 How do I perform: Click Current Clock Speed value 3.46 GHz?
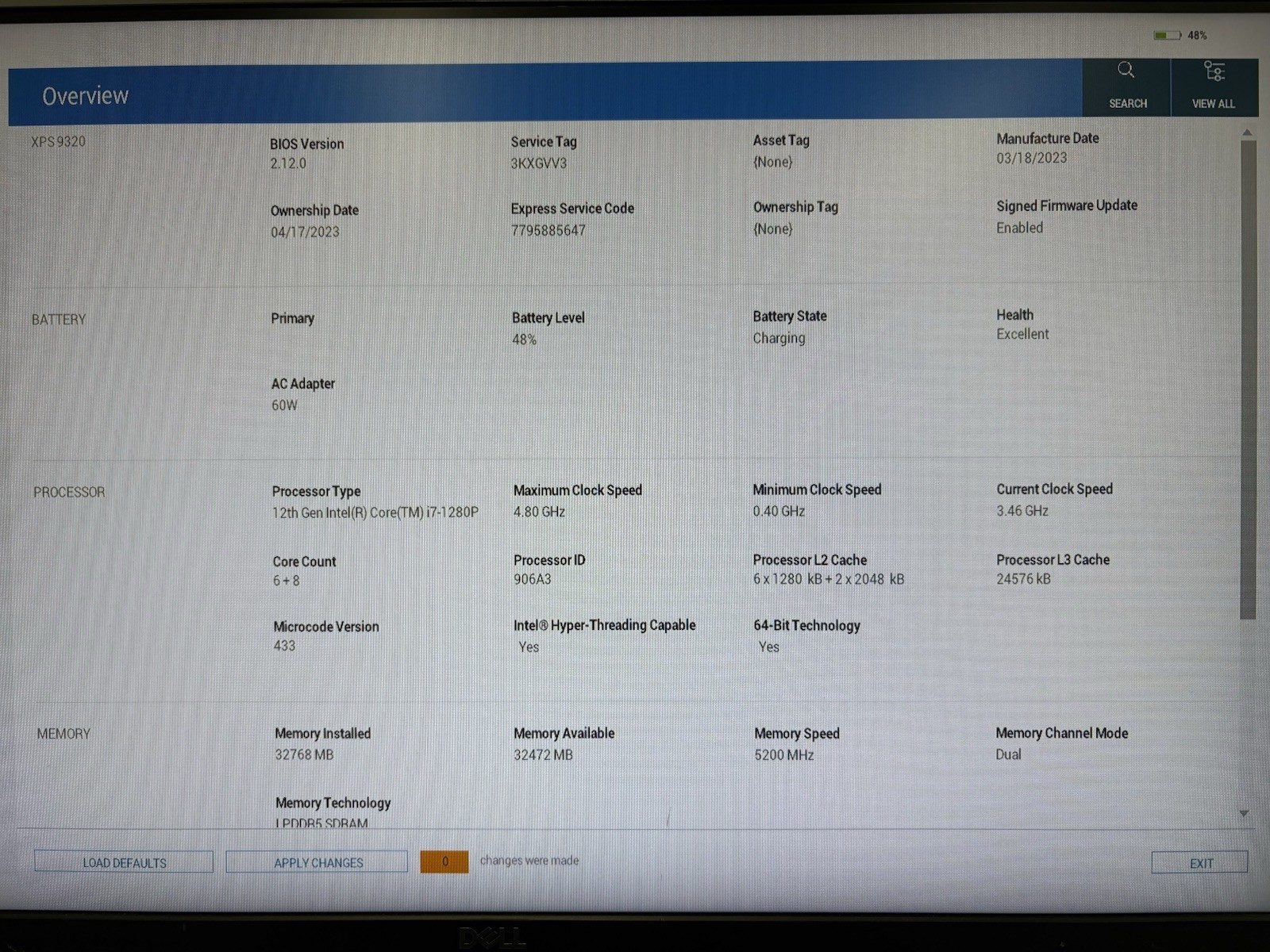pos(1022,512)
